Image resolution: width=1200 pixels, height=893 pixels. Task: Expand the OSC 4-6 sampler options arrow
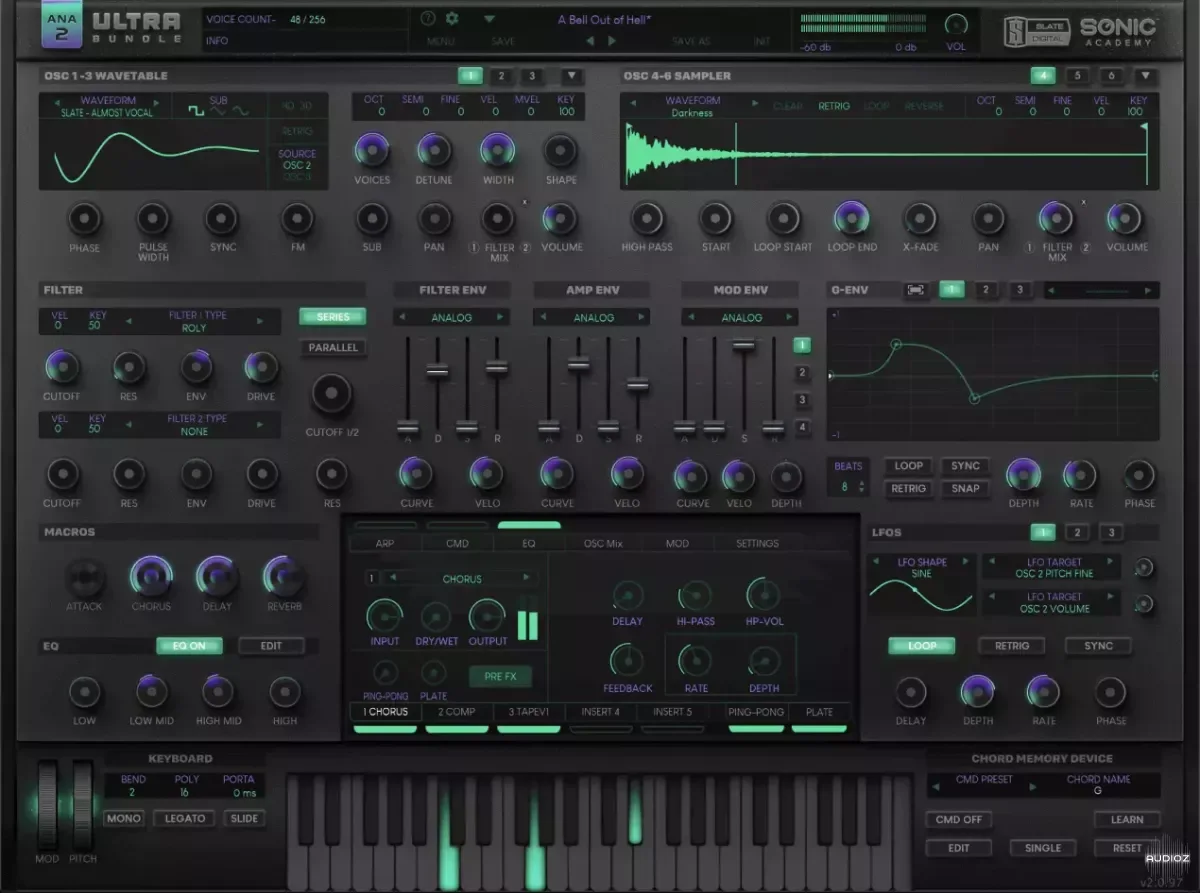point(1145,76)
